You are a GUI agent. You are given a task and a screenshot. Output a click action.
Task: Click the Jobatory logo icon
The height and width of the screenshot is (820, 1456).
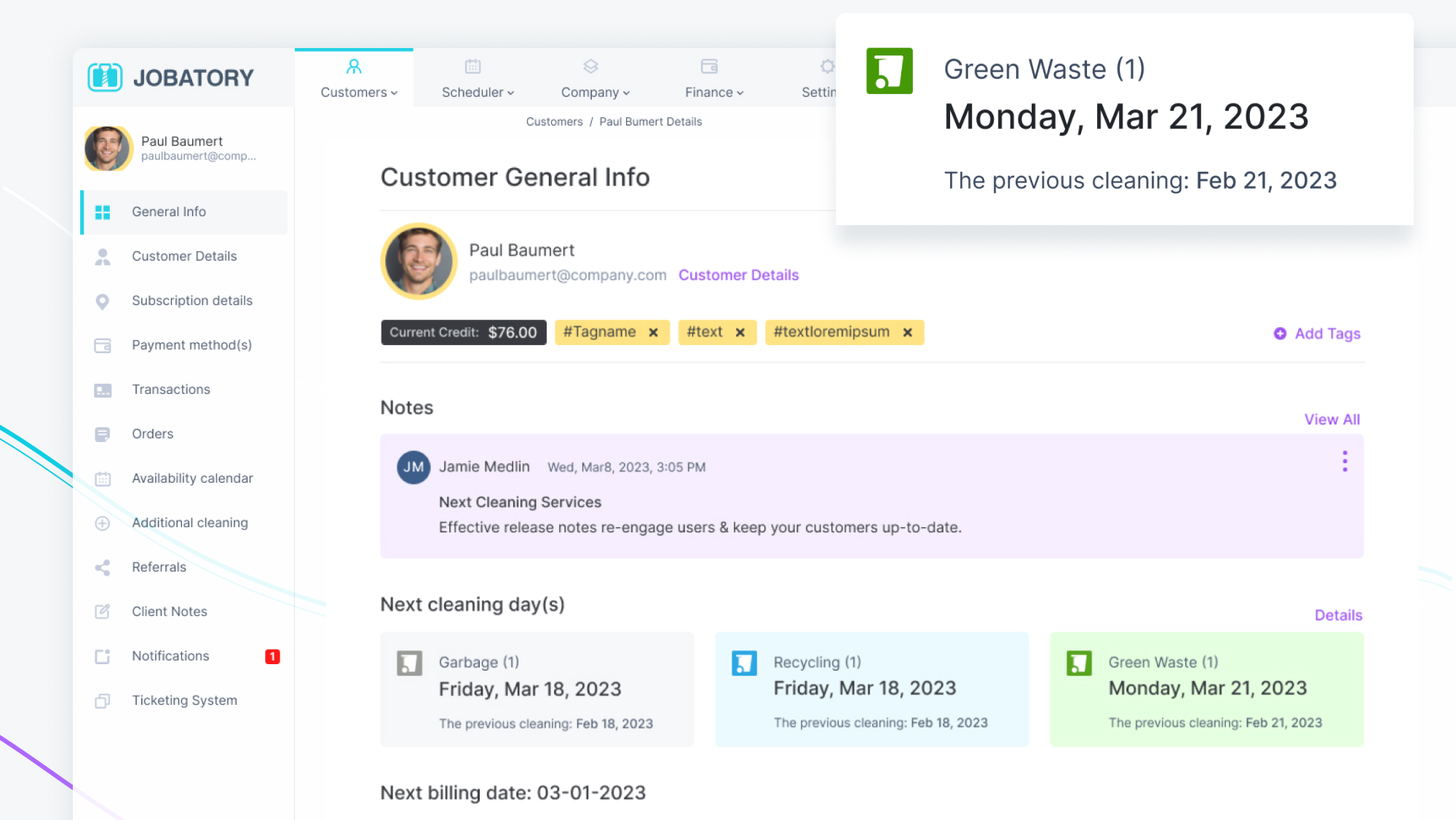click(105, 77)
